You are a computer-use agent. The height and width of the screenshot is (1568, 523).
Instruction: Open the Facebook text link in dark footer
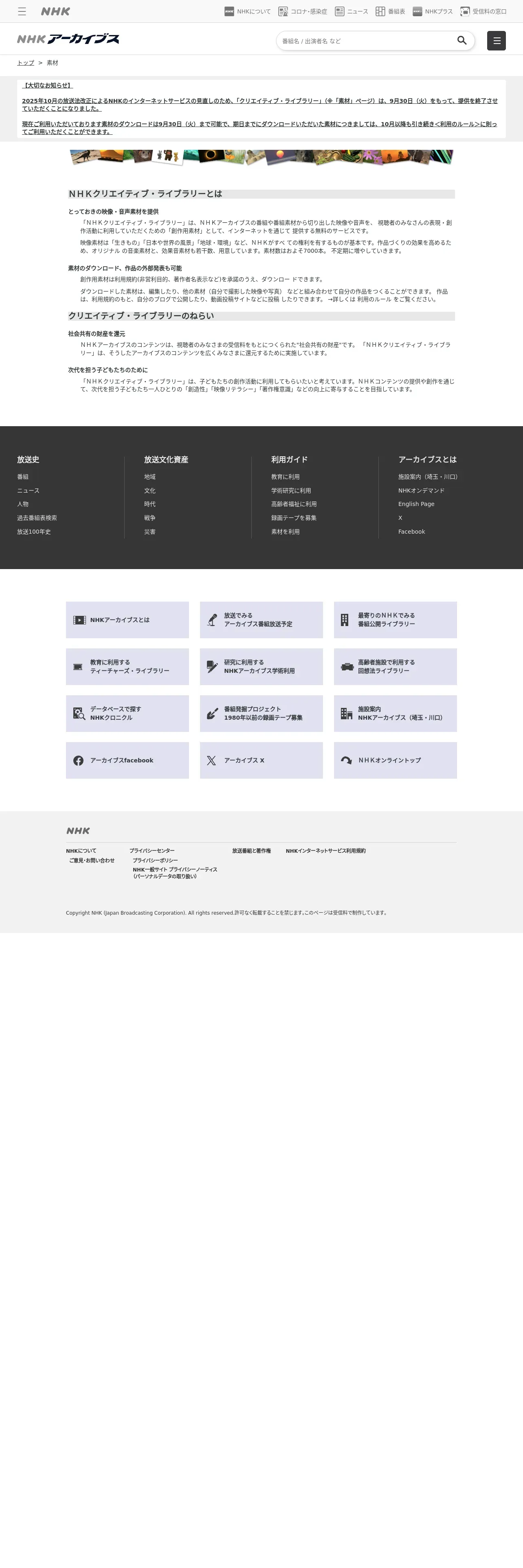(x=411, y=532)
